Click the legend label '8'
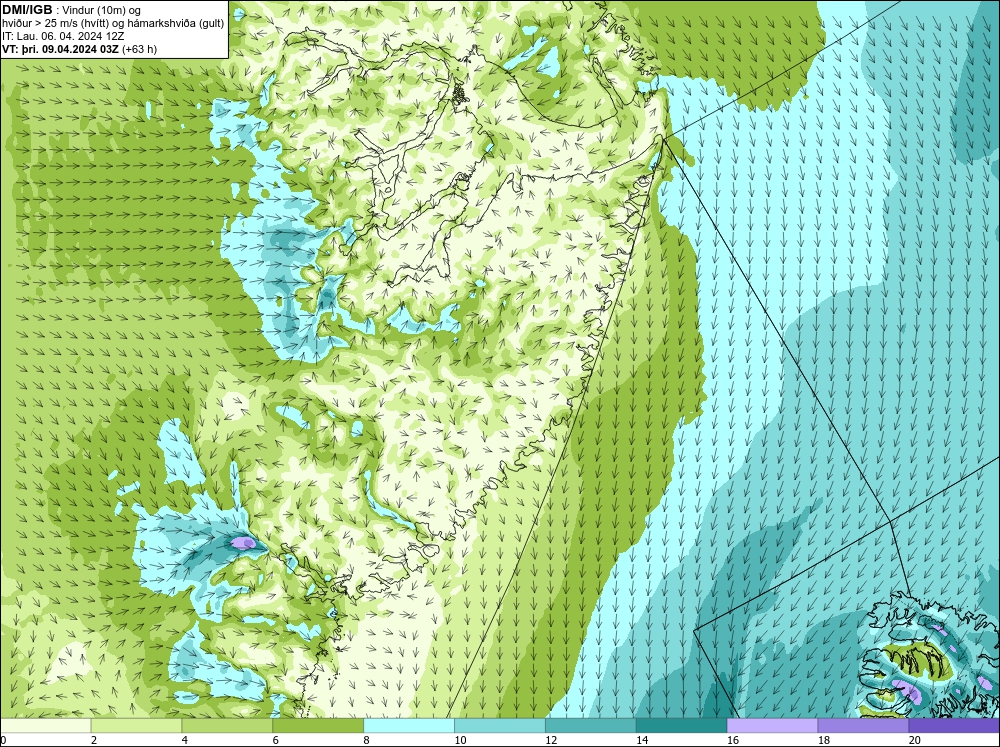This screenshot has height=747, width=1000. tap(367, 740)
